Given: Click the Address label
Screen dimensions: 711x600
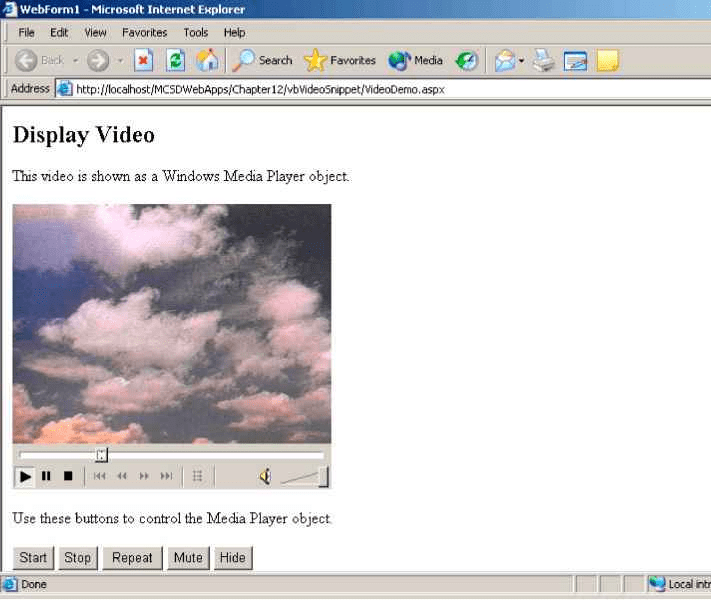Looking at the screenshot, I should (30, 88).
